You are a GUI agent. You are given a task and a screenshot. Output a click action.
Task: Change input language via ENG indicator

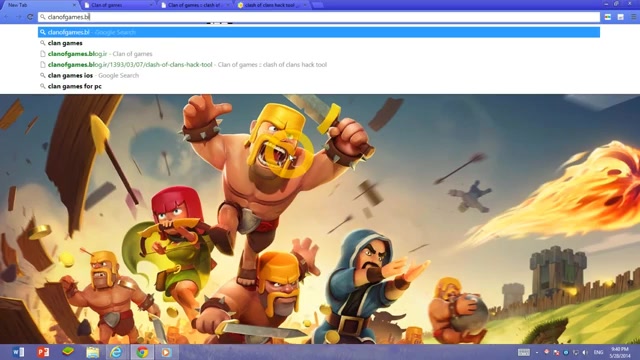598,352
